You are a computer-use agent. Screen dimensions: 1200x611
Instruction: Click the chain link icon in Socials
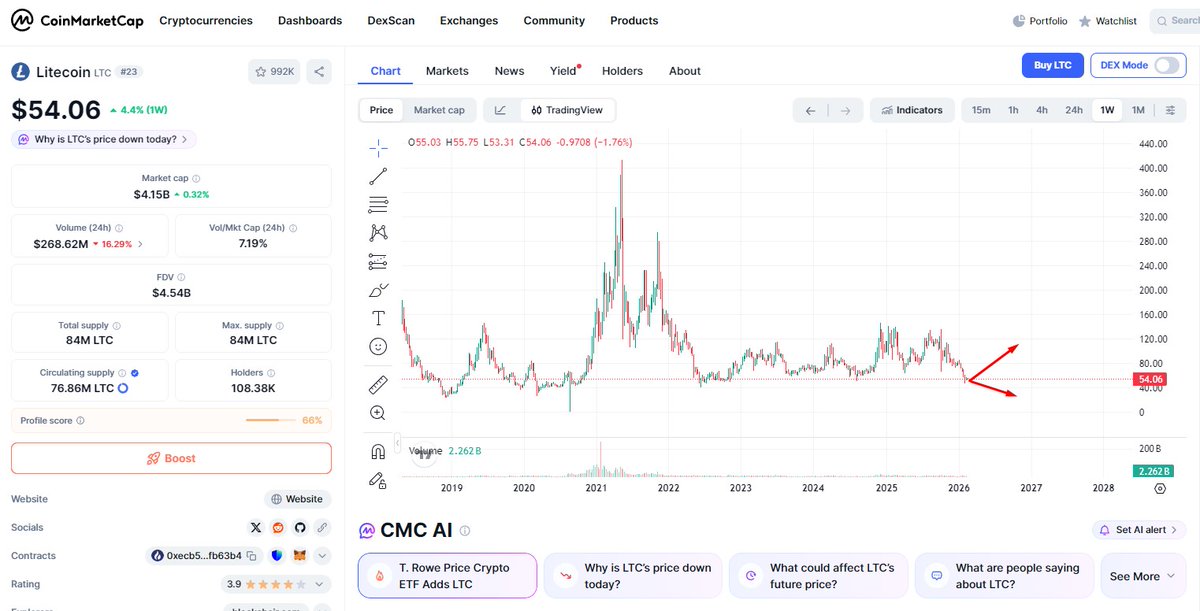(x=322, y=527)
